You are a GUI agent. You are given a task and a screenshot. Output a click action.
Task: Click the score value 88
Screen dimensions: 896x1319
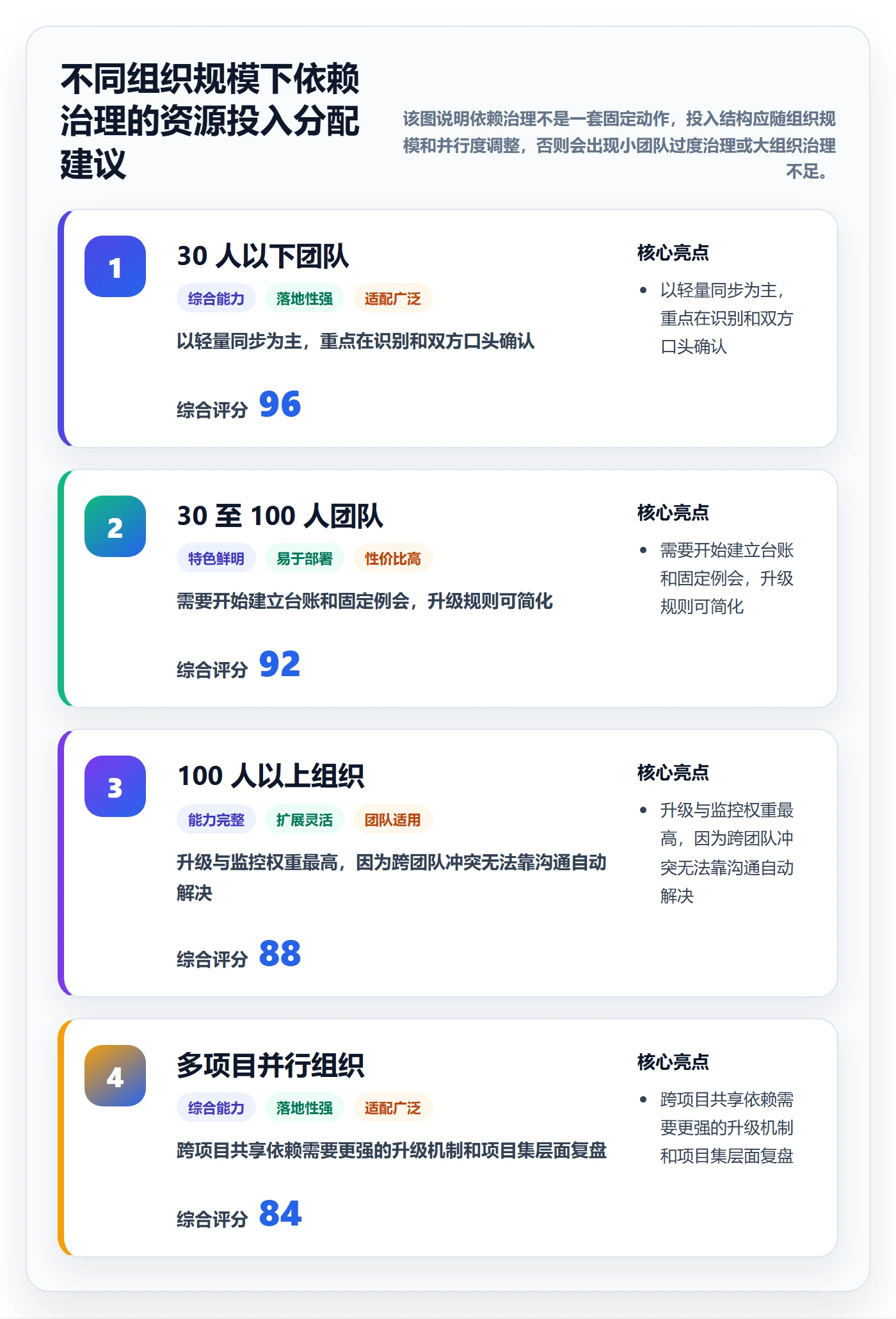280,954
